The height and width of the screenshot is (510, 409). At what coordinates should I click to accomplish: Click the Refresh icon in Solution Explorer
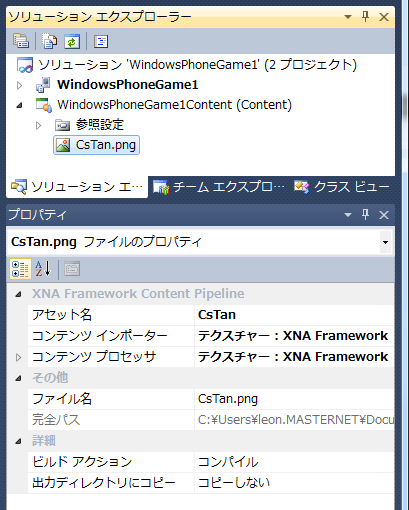[72, 41]
